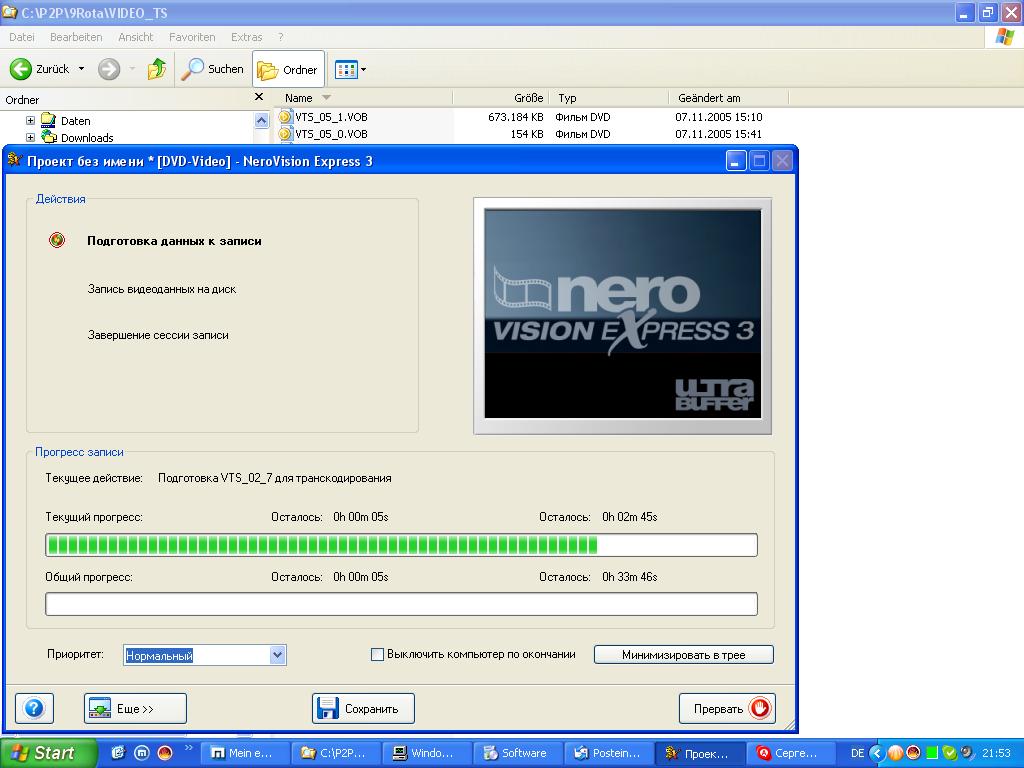This screenshot has width=1024, height=768.
Task: Click the Прервать abort button
Action: coord(727,708)
